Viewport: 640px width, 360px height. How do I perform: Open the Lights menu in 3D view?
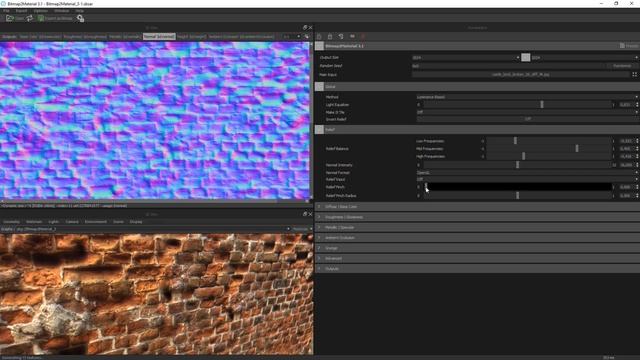point(53,222)
